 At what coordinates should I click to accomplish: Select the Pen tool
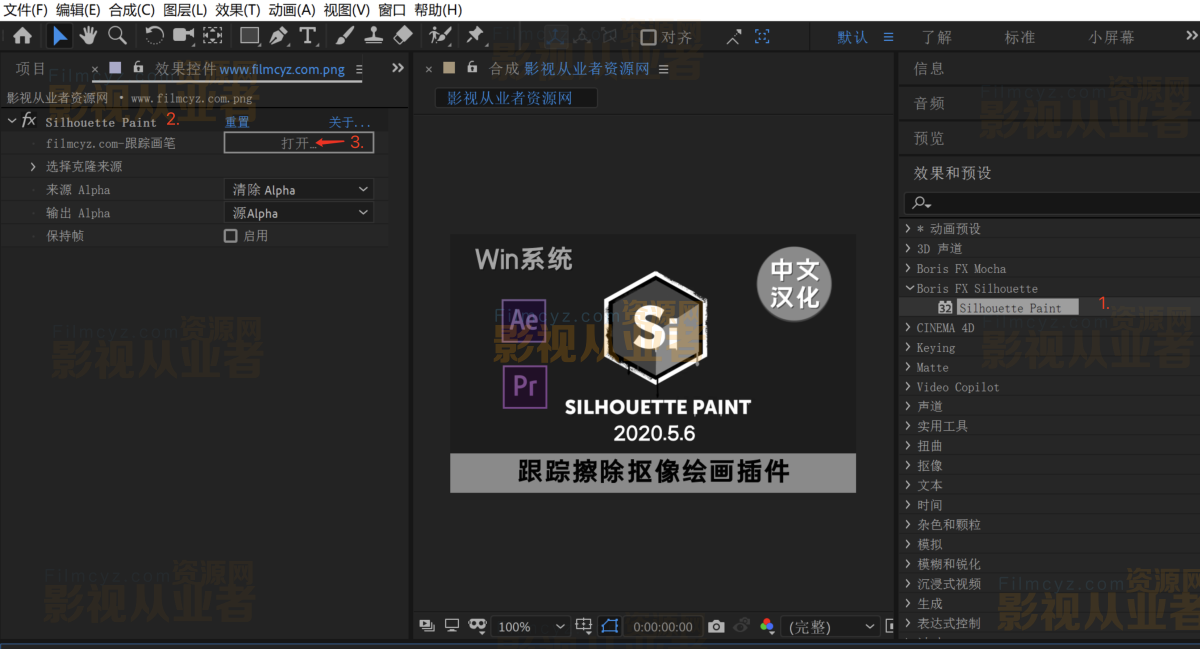[x=279, y=36]
